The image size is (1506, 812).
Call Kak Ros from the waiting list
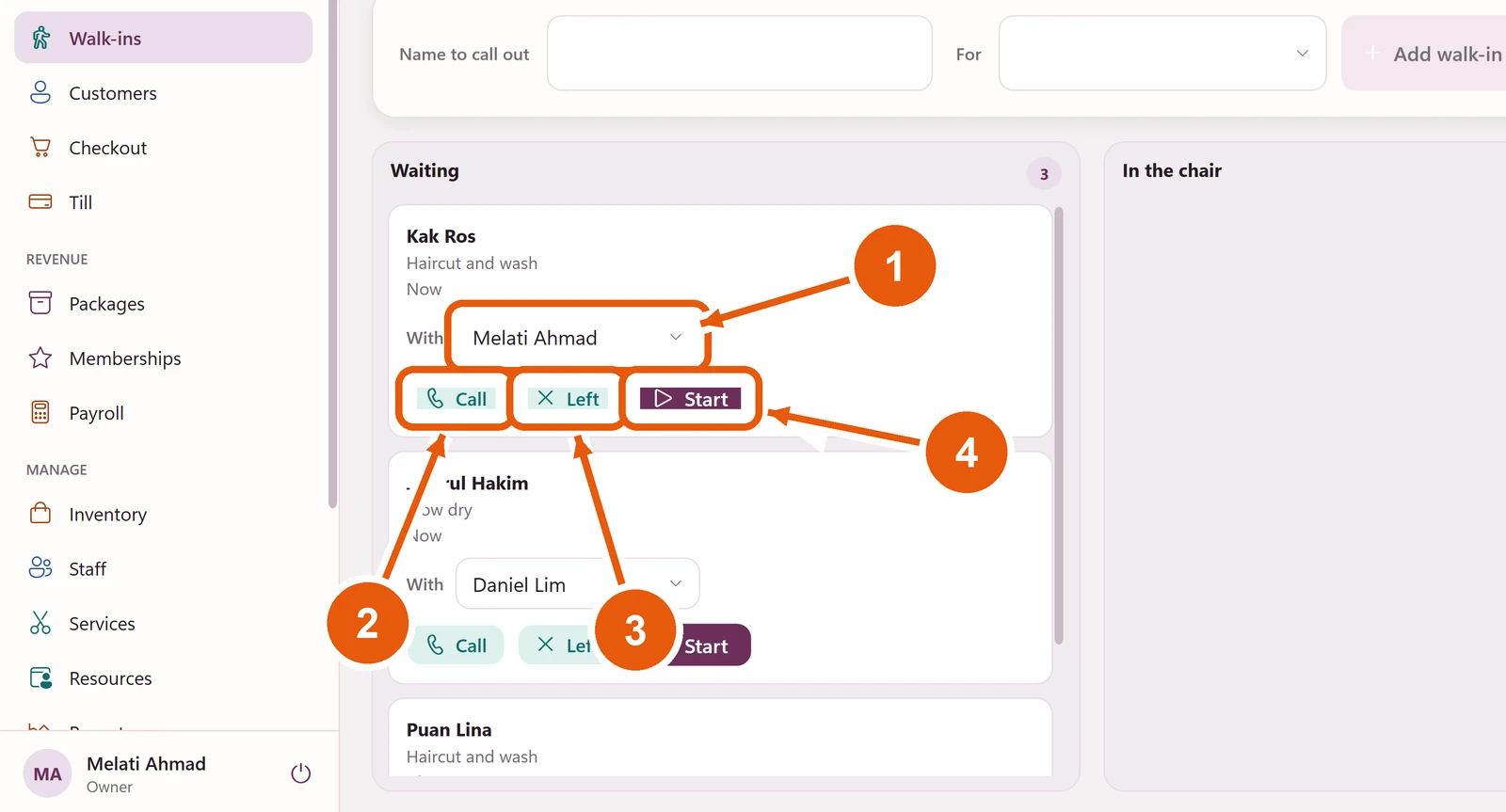(456, 399)
